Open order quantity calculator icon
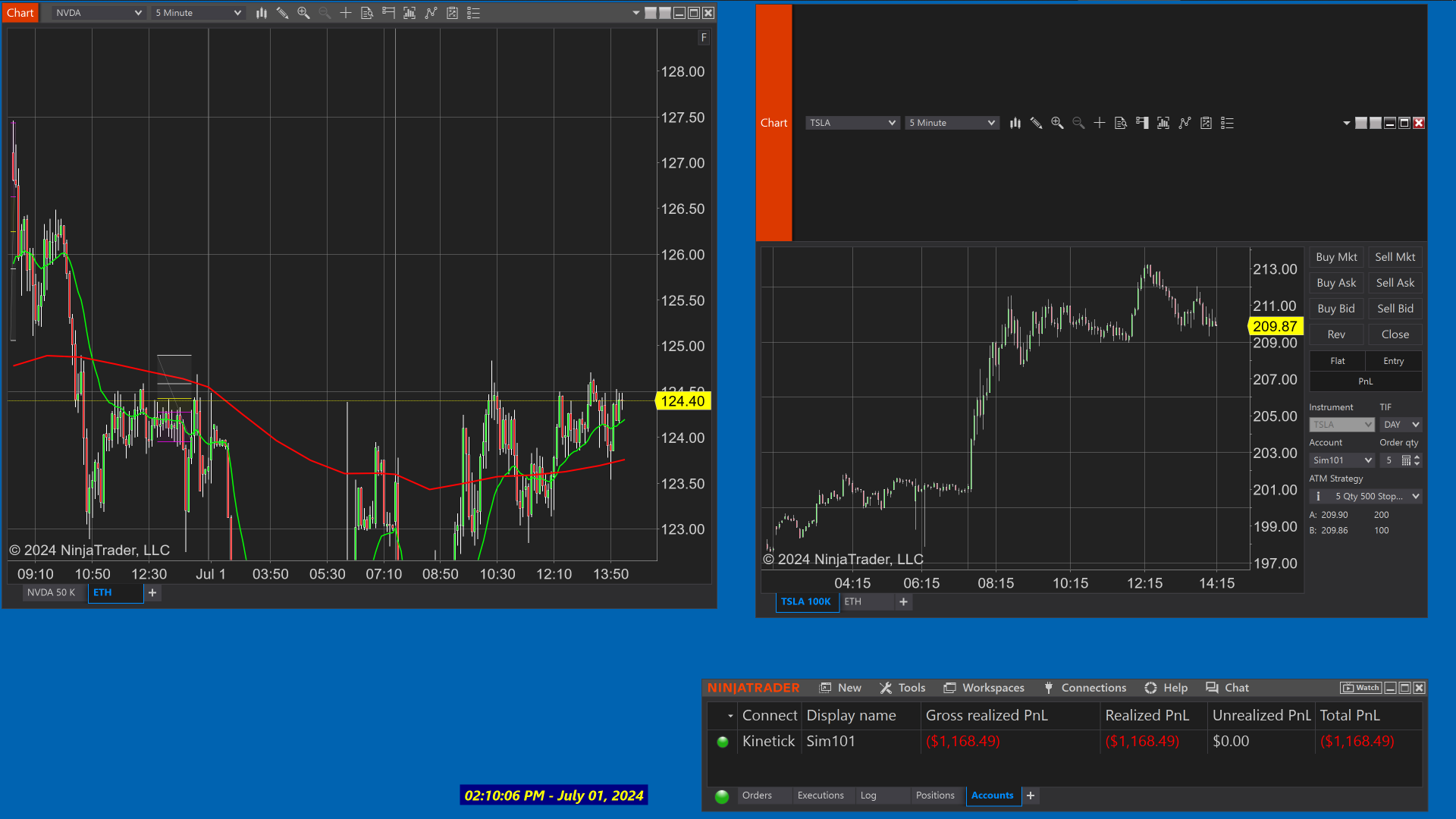This screenshot has width=1456, height=819. click(x=1406, y=460)
